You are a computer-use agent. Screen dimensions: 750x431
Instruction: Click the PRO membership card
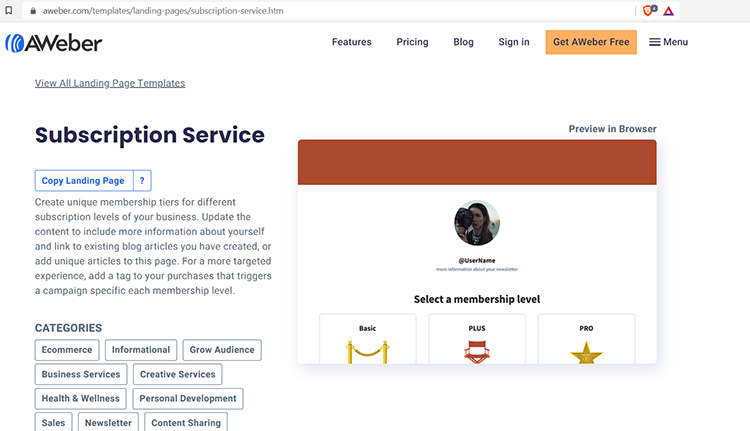[x=586, y=339]
